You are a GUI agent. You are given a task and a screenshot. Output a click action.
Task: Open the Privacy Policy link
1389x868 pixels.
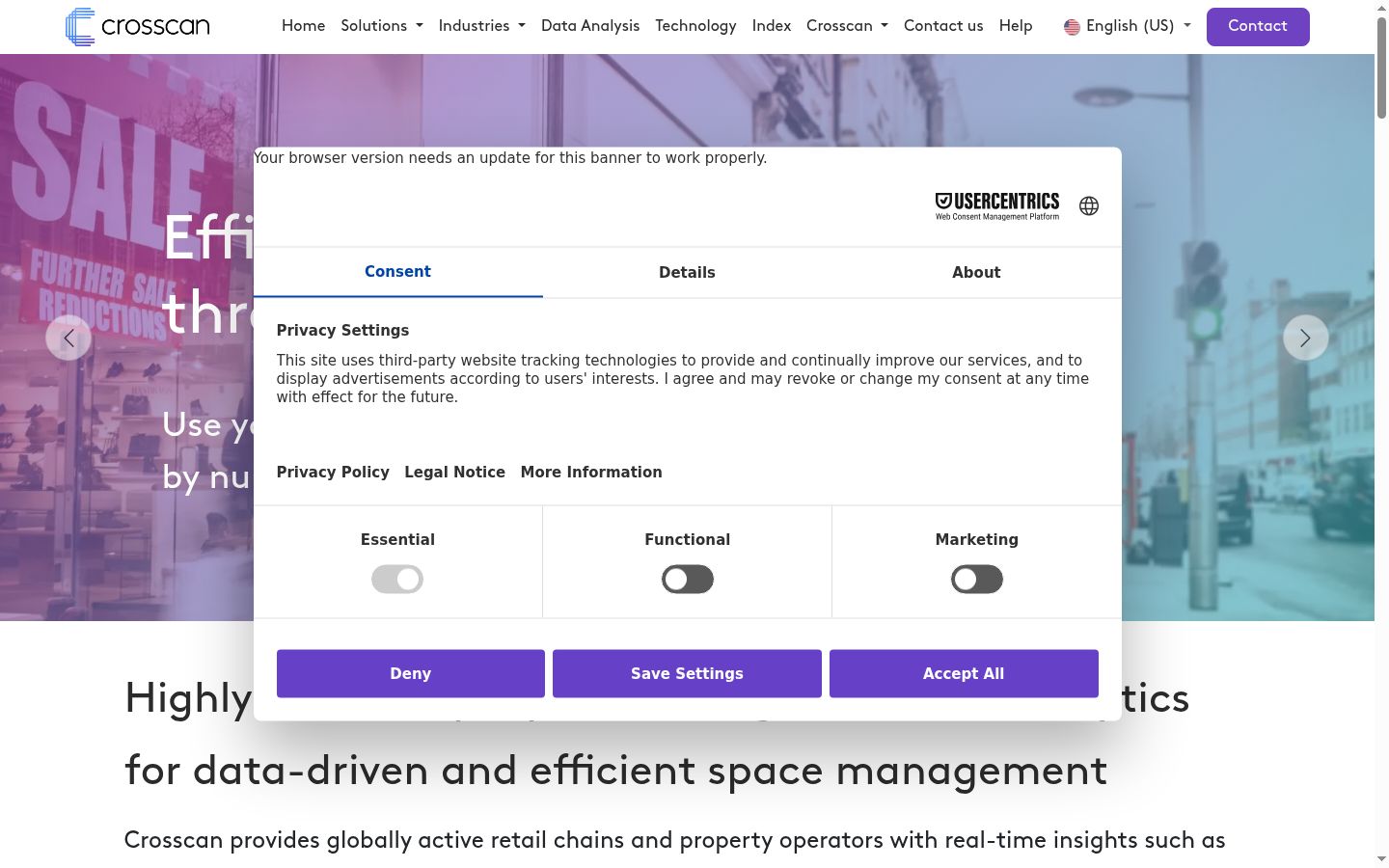[333, 473]
